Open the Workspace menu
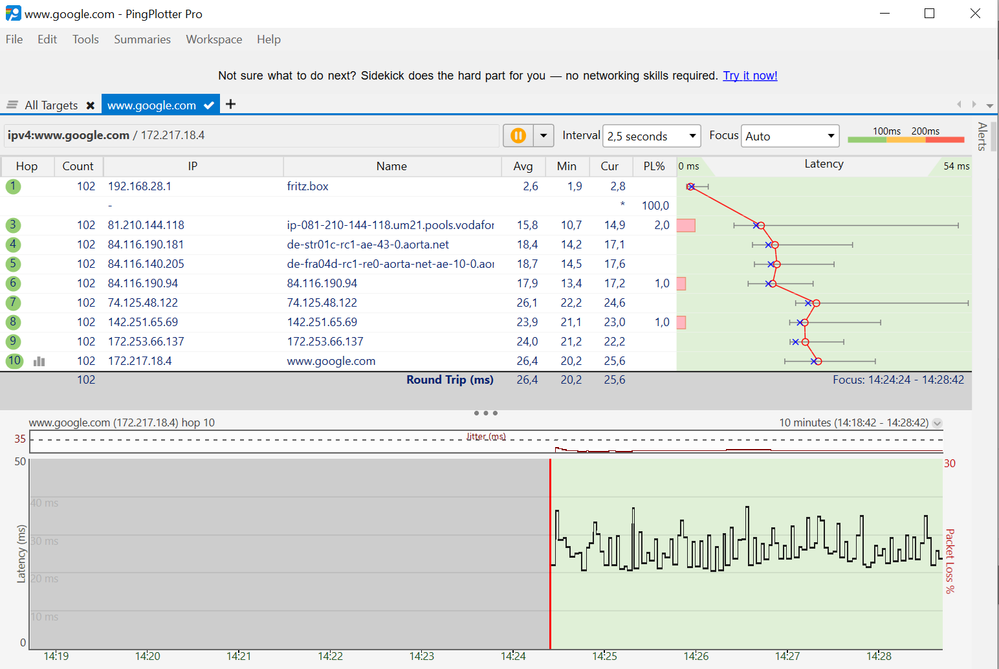The image size is (999, 669). (x=214, y=39)
